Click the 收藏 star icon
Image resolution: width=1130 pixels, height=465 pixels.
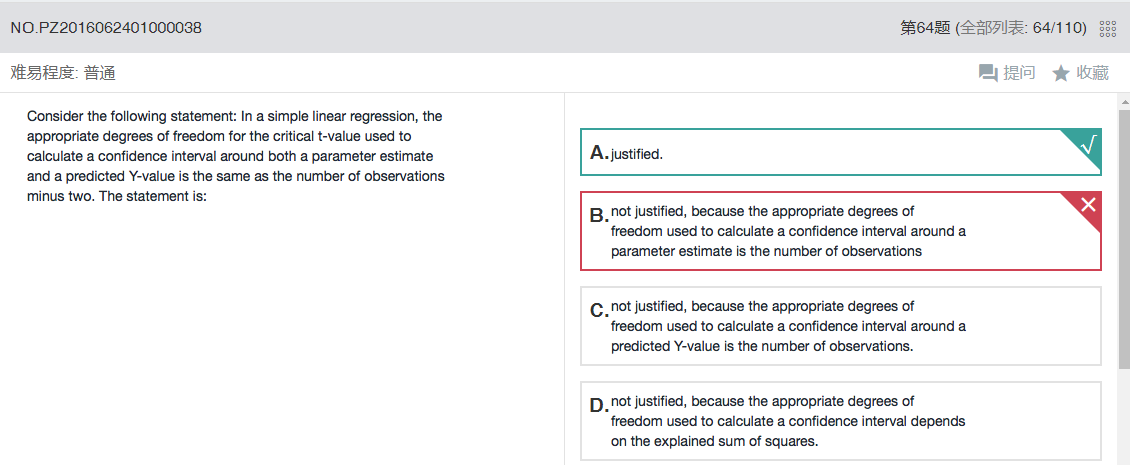tap(1060, 73)
